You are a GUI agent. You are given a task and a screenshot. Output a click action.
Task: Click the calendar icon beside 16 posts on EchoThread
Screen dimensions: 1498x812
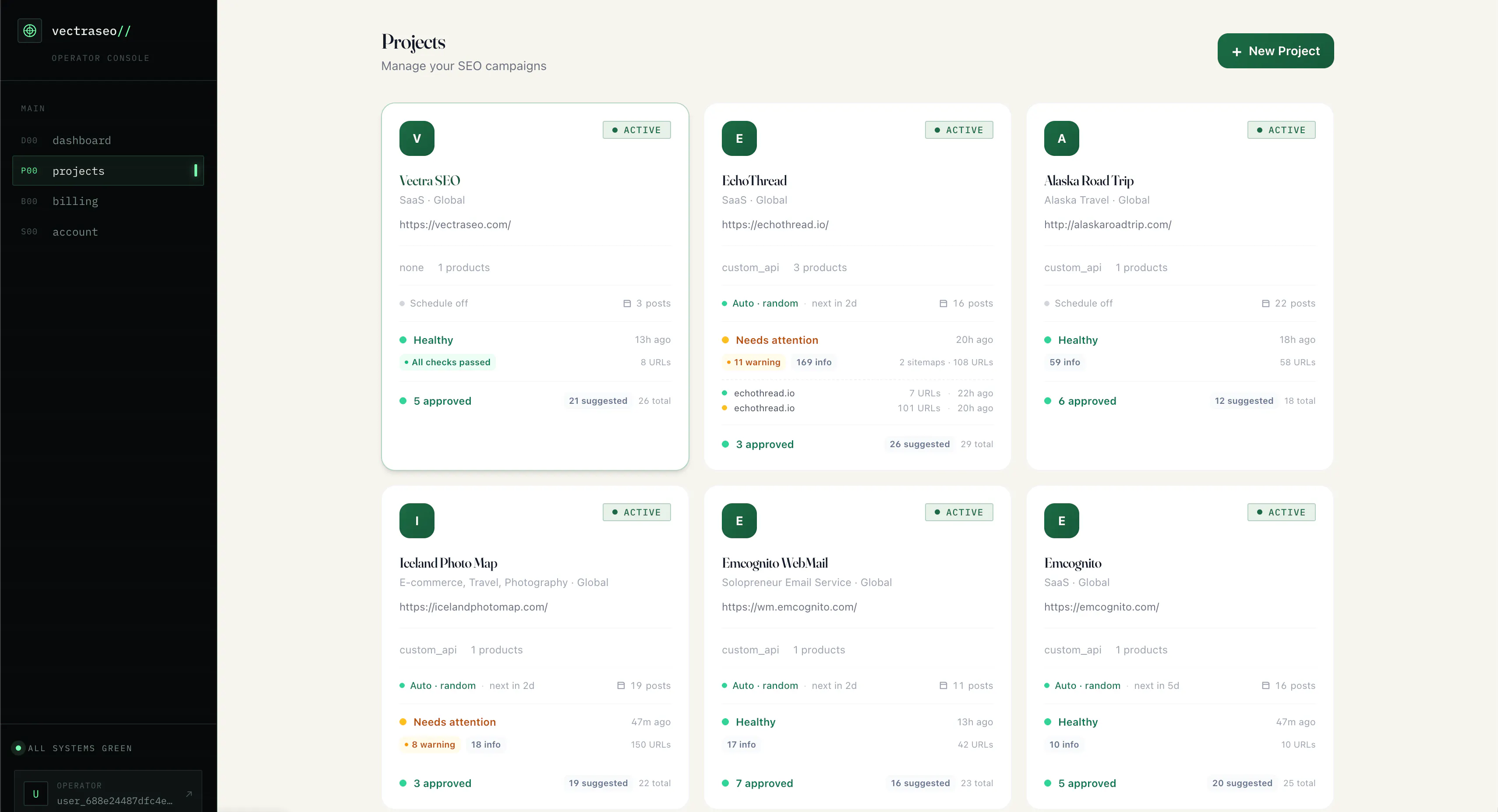click(943, 303)
